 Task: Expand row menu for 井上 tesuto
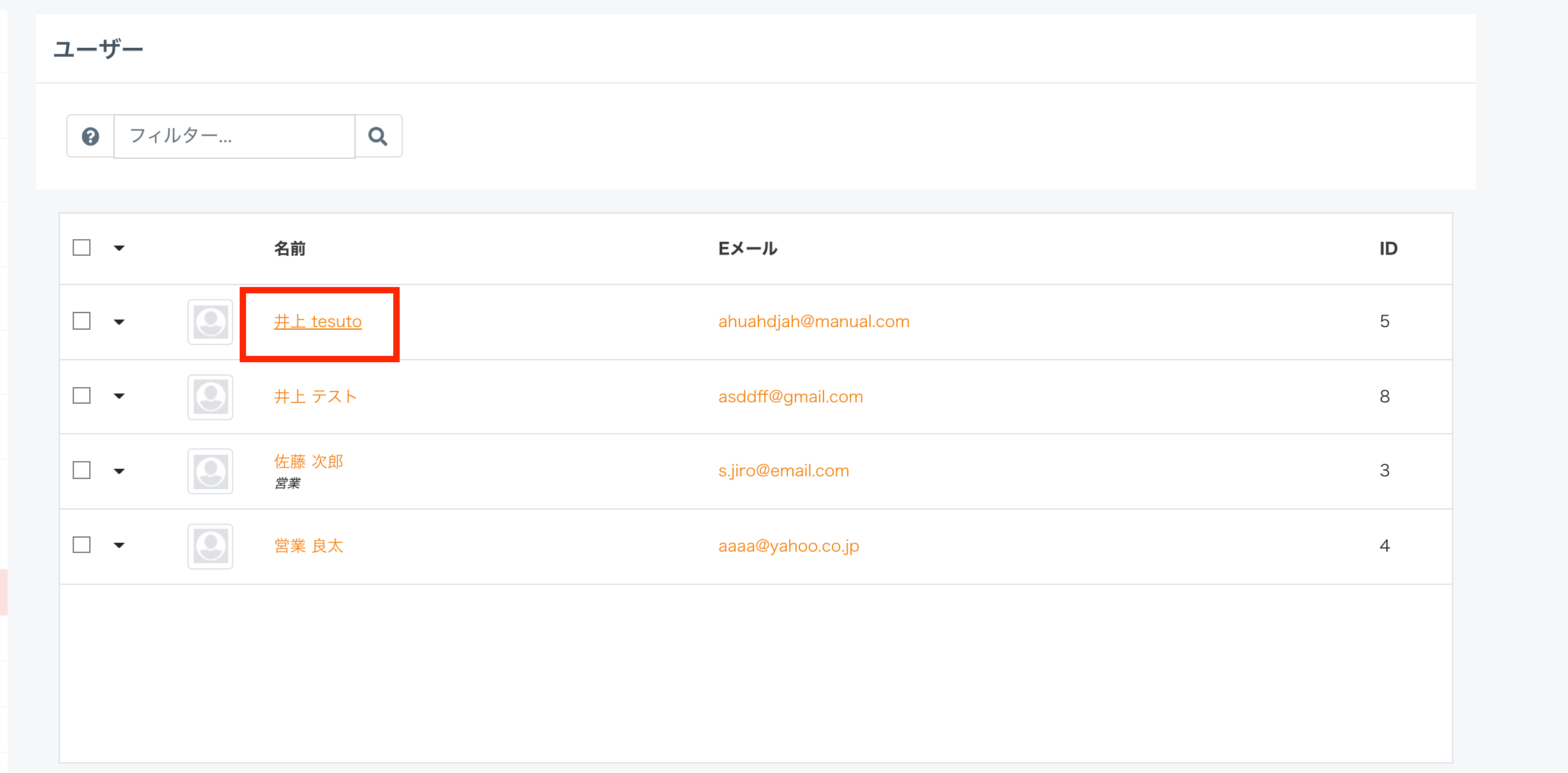[x=119, y=322]
